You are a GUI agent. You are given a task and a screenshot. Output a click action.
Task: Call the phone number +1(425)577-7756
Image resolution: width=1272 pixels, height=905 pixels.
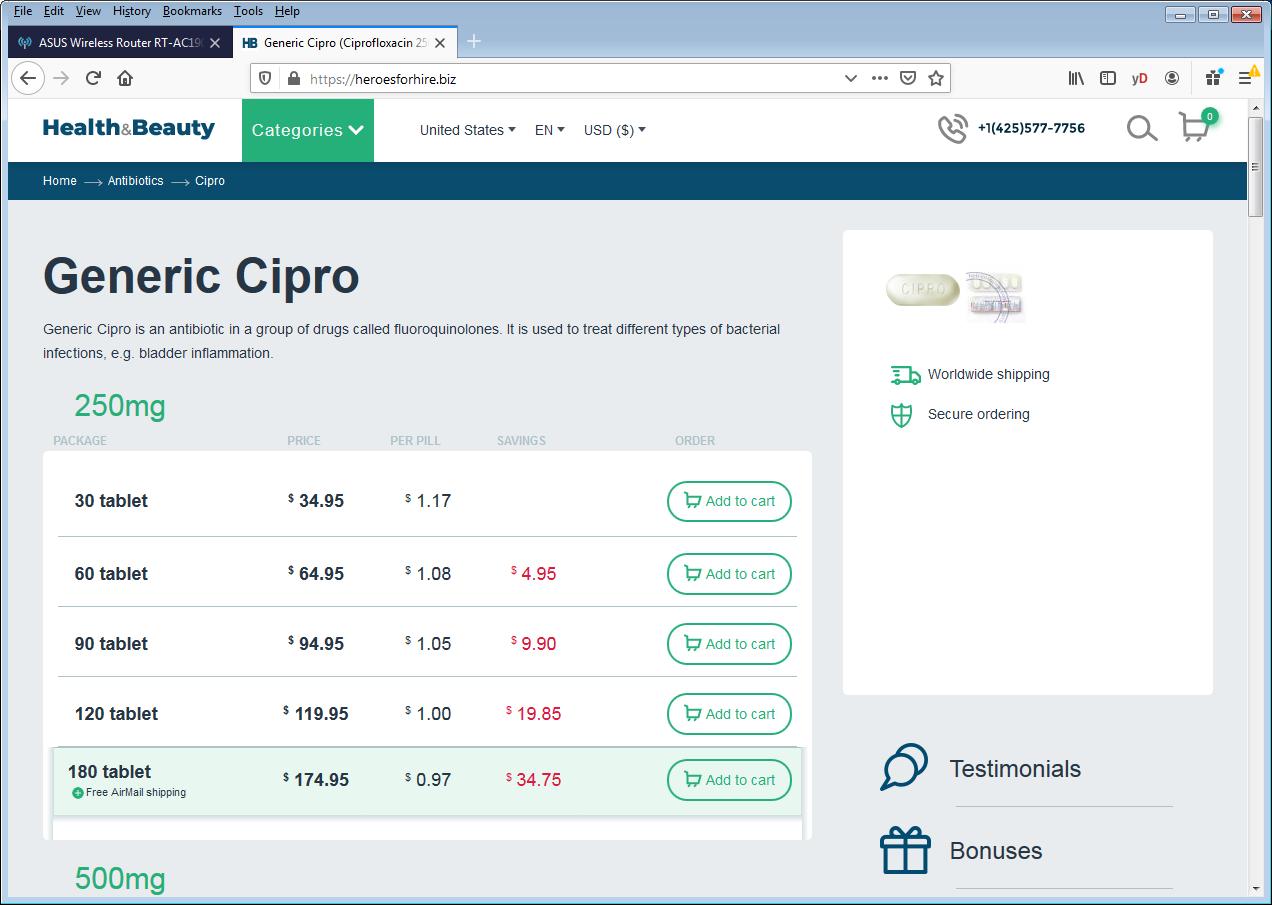pos(1031,128)
